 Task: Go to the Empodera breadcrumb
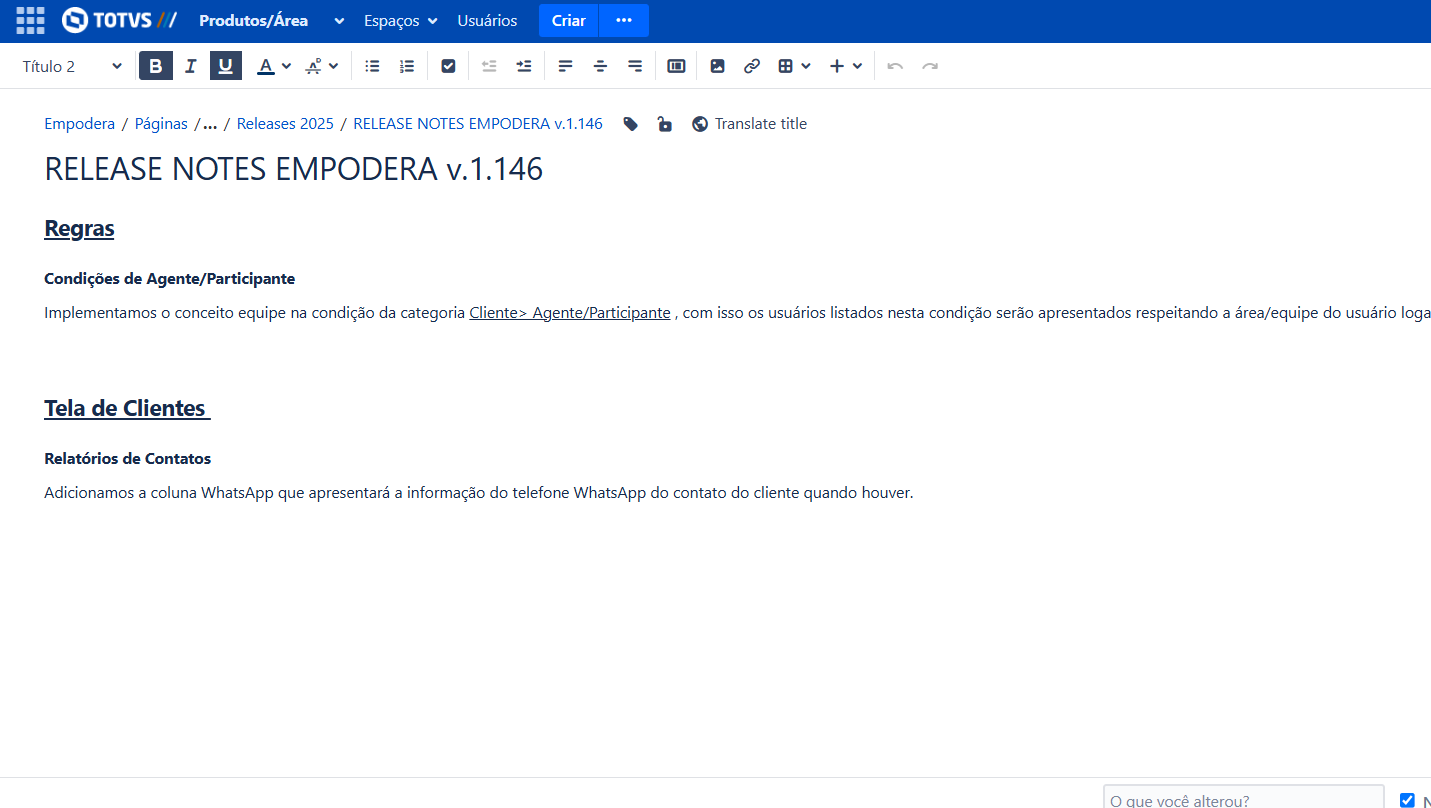tap(79, 124)
